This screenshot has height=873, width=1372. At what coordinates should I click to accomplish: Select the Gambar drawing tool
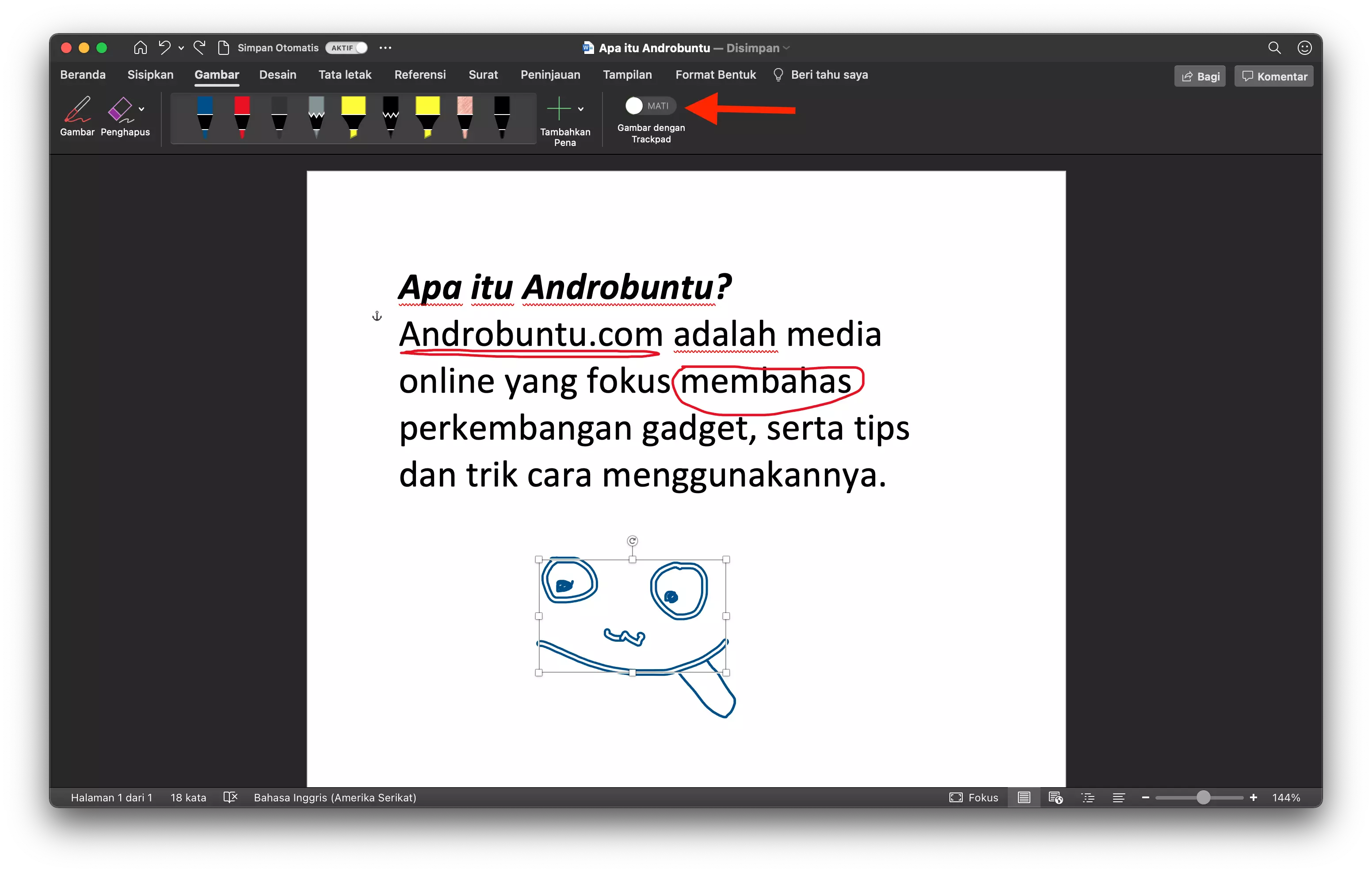coord(77,116)
